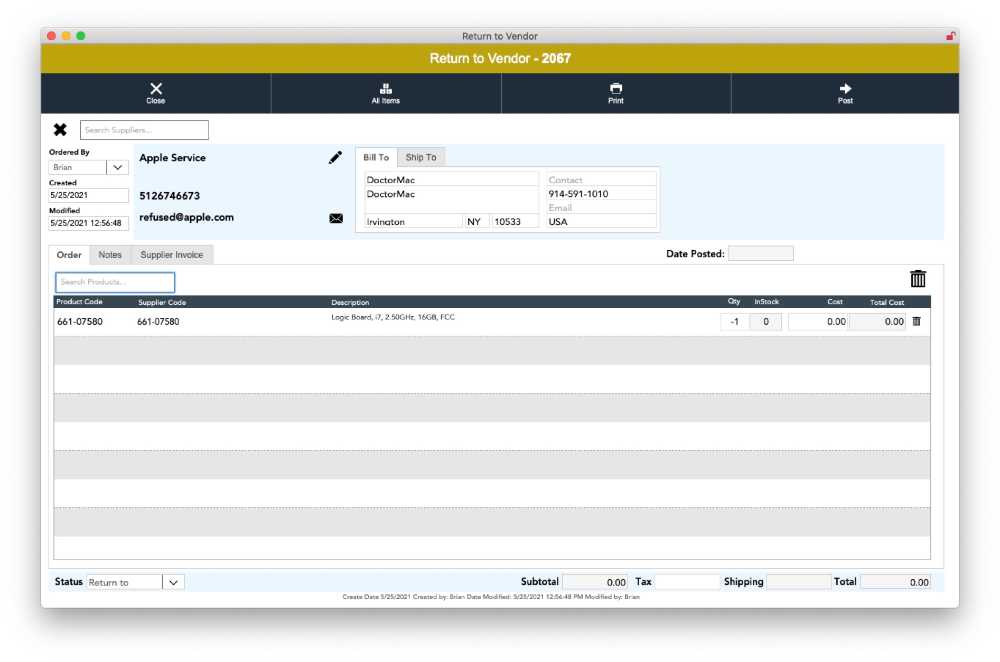Image resolution: width=1000 pixels, height=662 pixels.
Task: Select the Supplier Invoice tab
Action: (172, 255)
